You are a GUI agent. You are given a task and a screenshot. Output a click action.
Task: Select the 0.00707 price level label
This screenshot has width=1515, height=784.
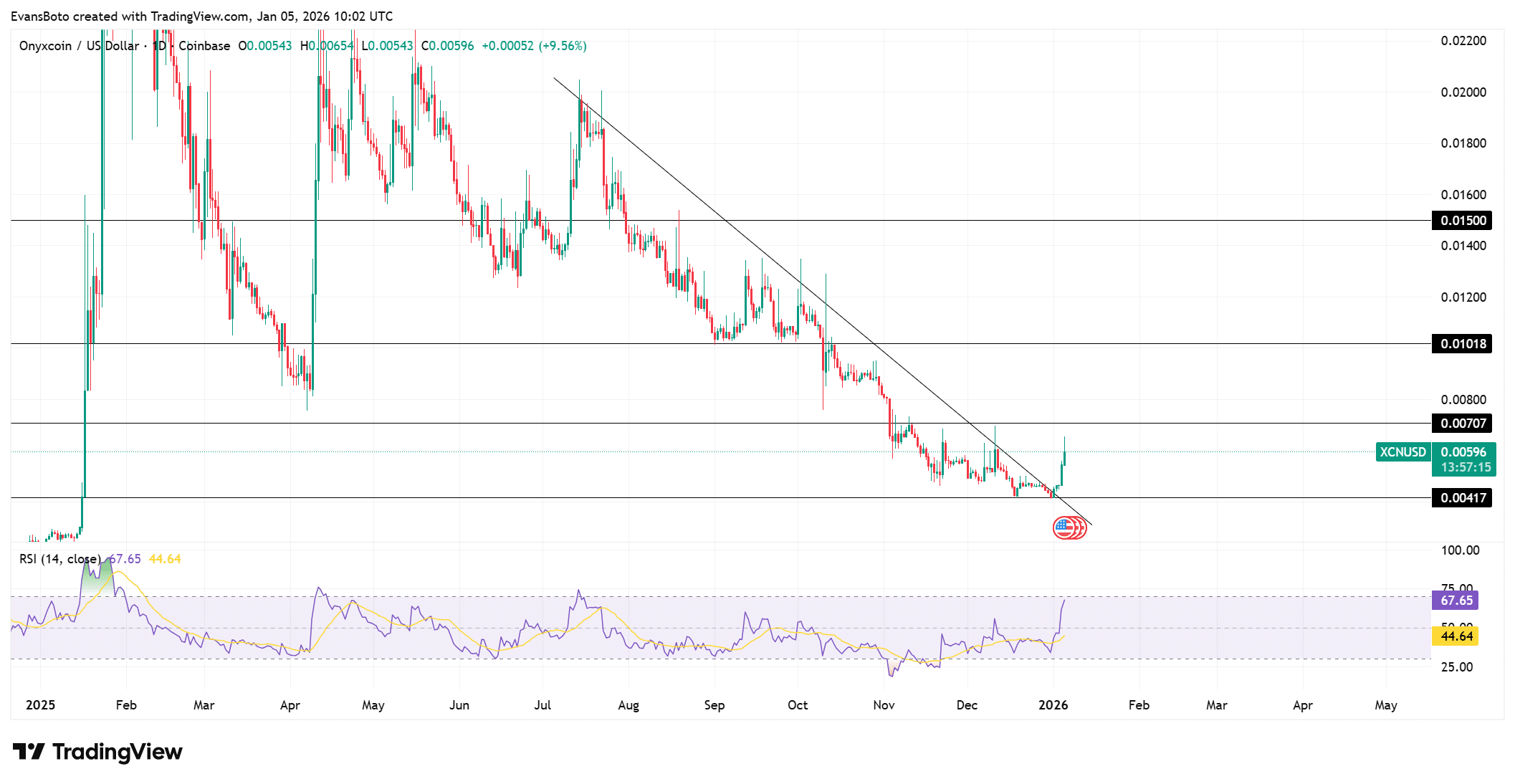(1462, 424)
